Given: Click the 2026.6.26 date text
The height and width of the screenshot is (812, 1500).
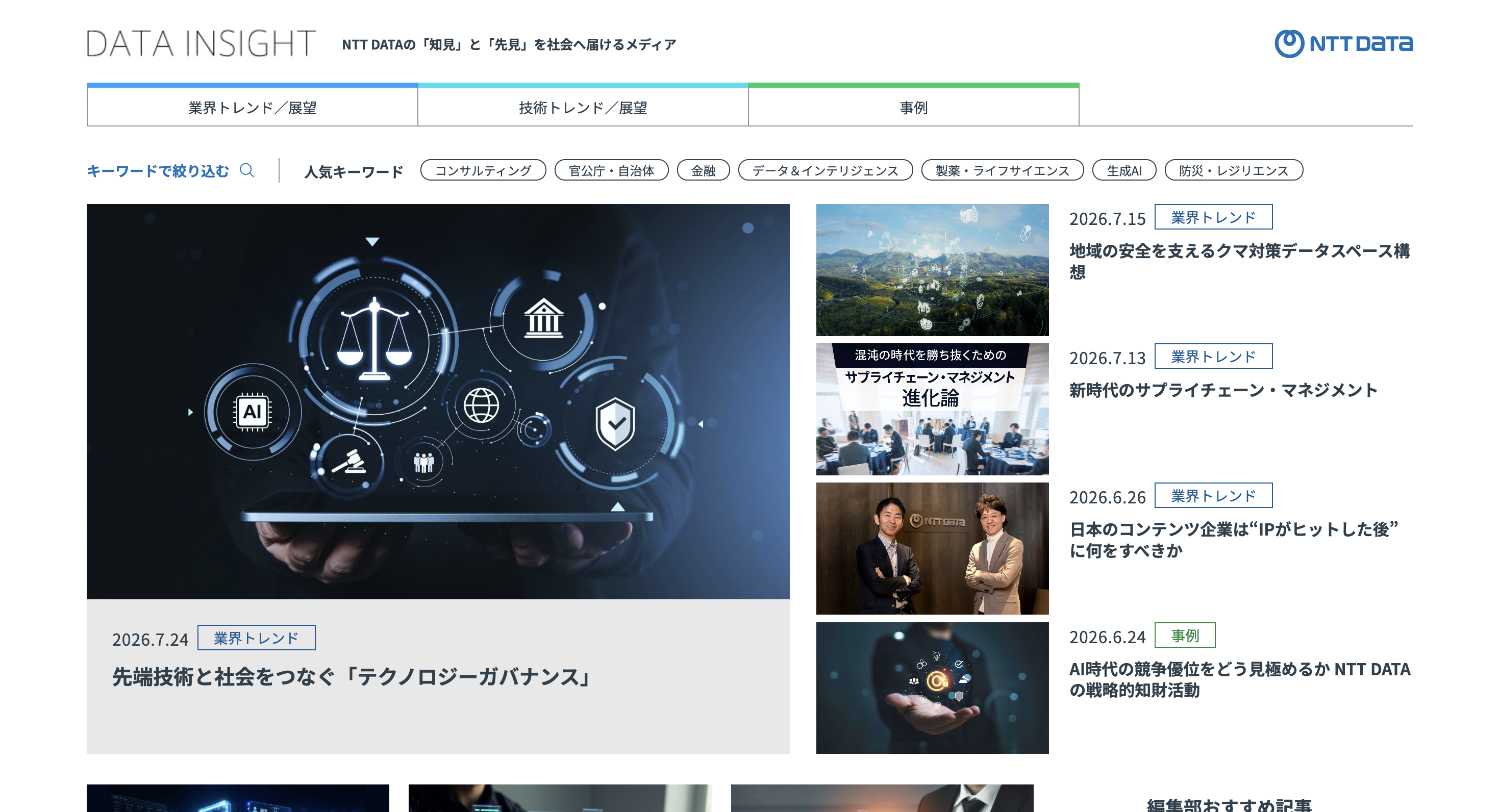Looking at the screenshot, I should (x=1108, y=497).
